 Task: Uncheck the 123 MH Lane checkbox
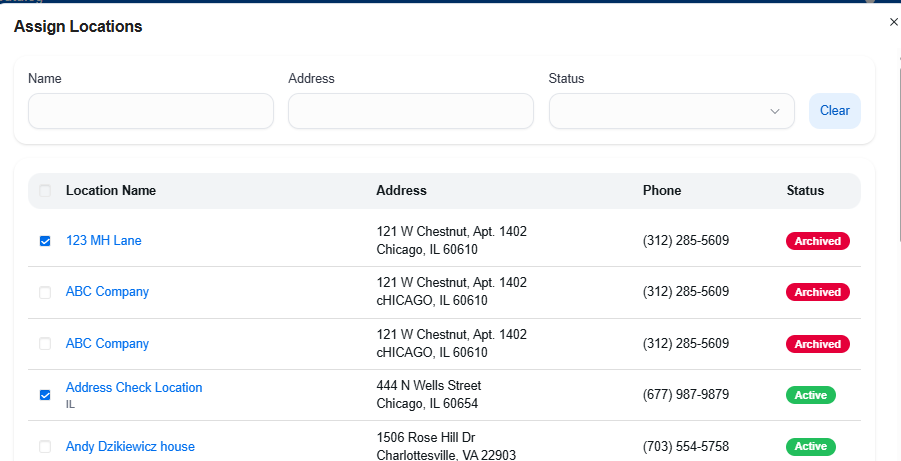tap(45, 241)
